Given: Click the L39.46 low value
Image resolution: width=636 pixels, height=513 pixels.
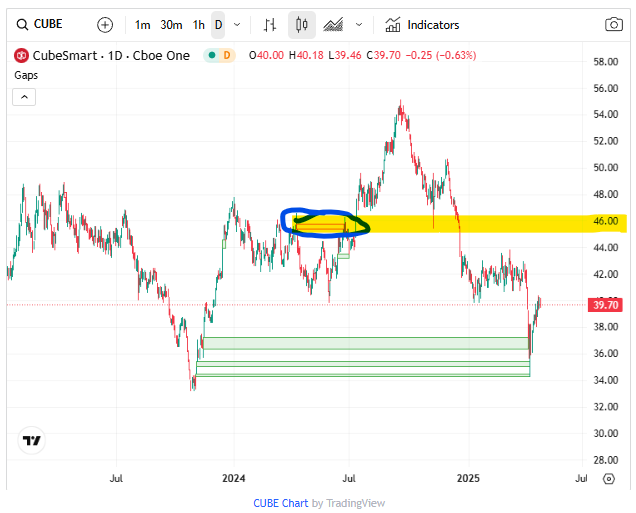Looking at the screenshot, I should point(345,56).
